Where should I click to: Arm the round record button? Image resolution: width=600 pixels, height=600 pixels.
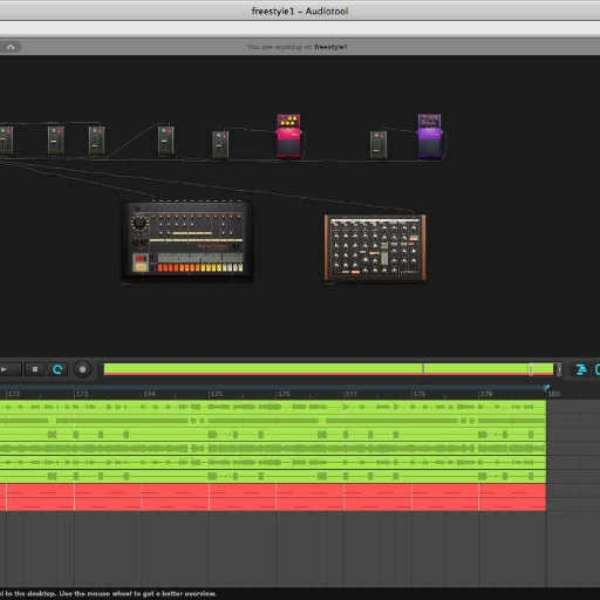coord(82,370)
